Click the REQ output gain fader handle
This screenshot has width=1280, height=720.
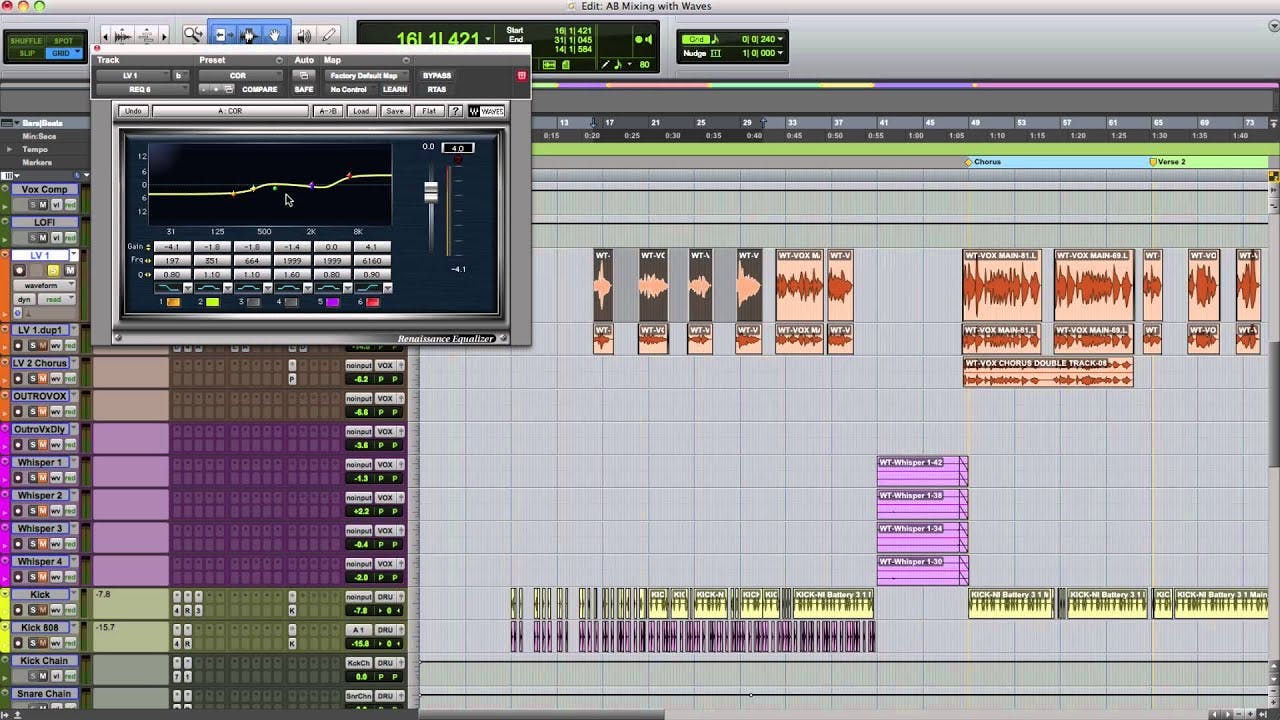coord(431,192)
